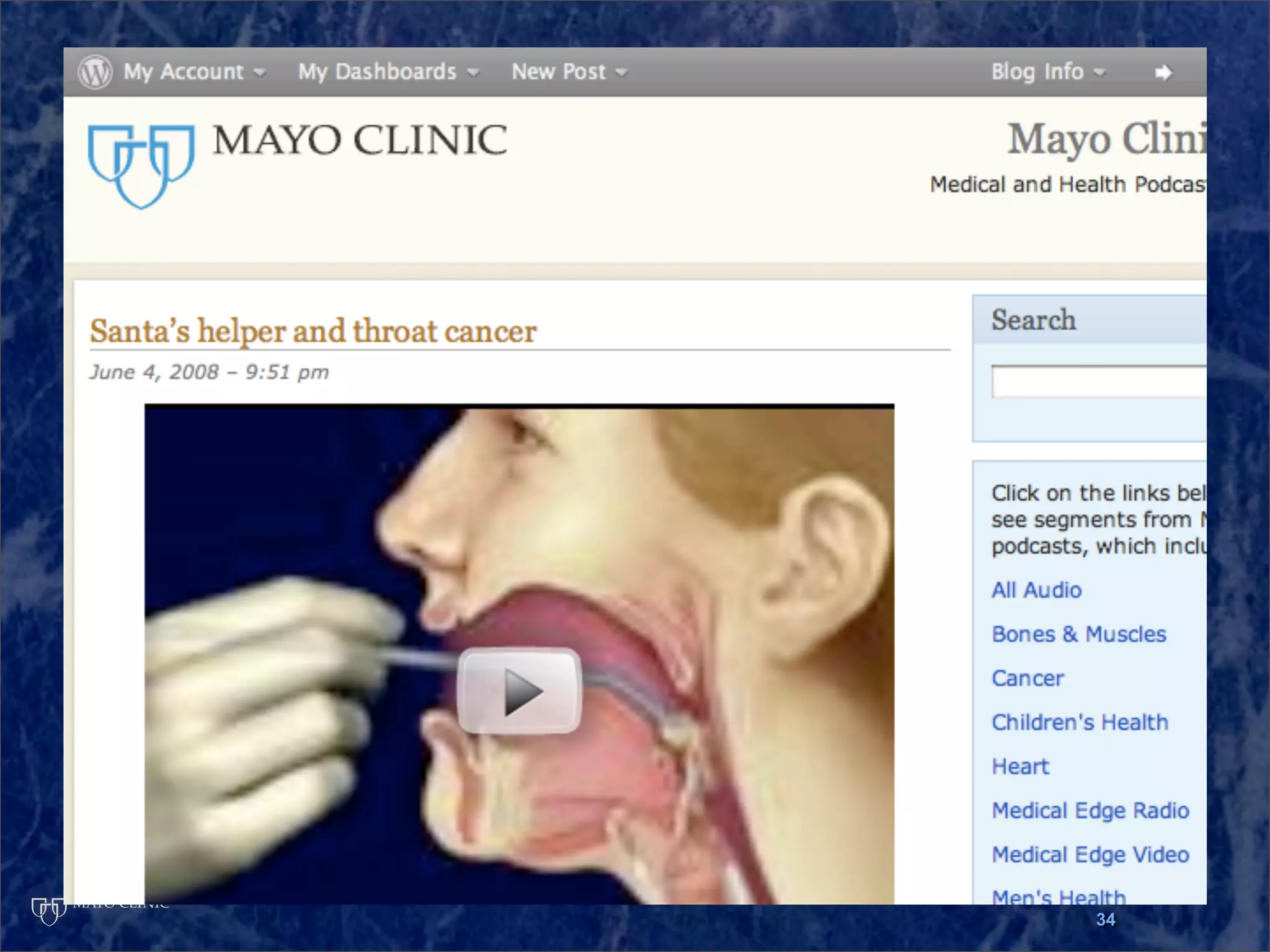Viewport: 1270px width, 952px height.
Task: Click the small Mayo Clinic footer logo
Action: [x=49, y=911]
